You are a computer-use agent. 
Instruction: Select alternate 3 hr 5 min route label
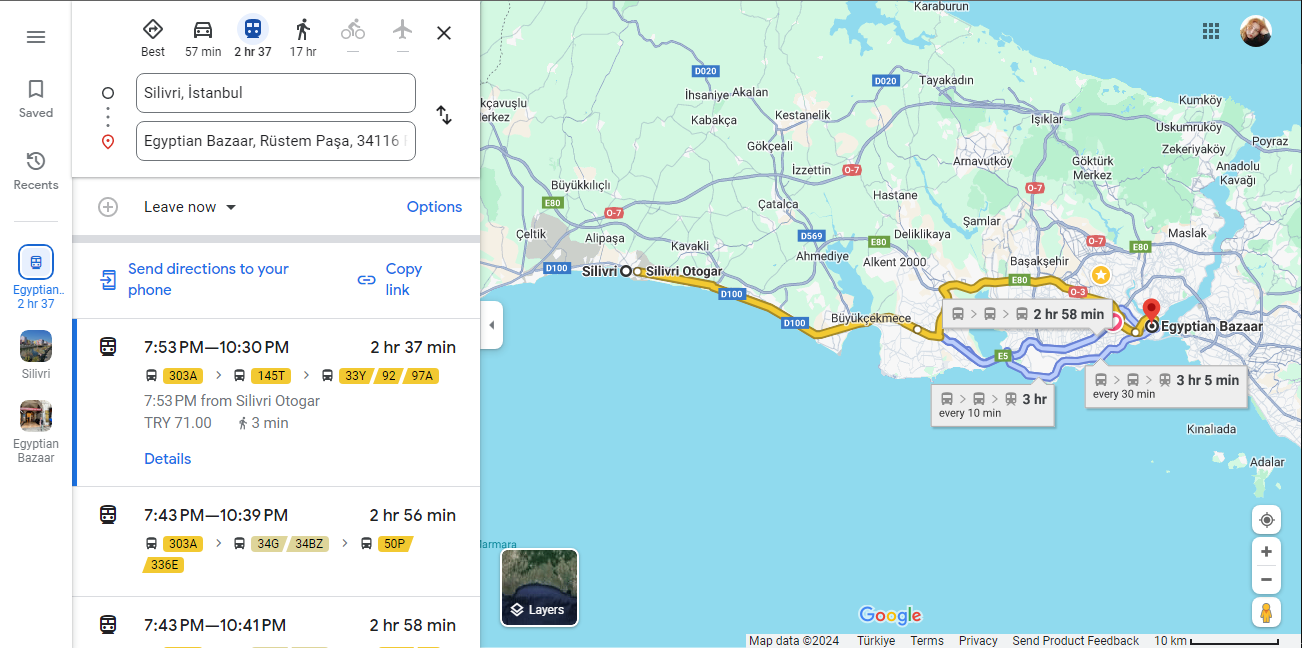point(1167,385)
